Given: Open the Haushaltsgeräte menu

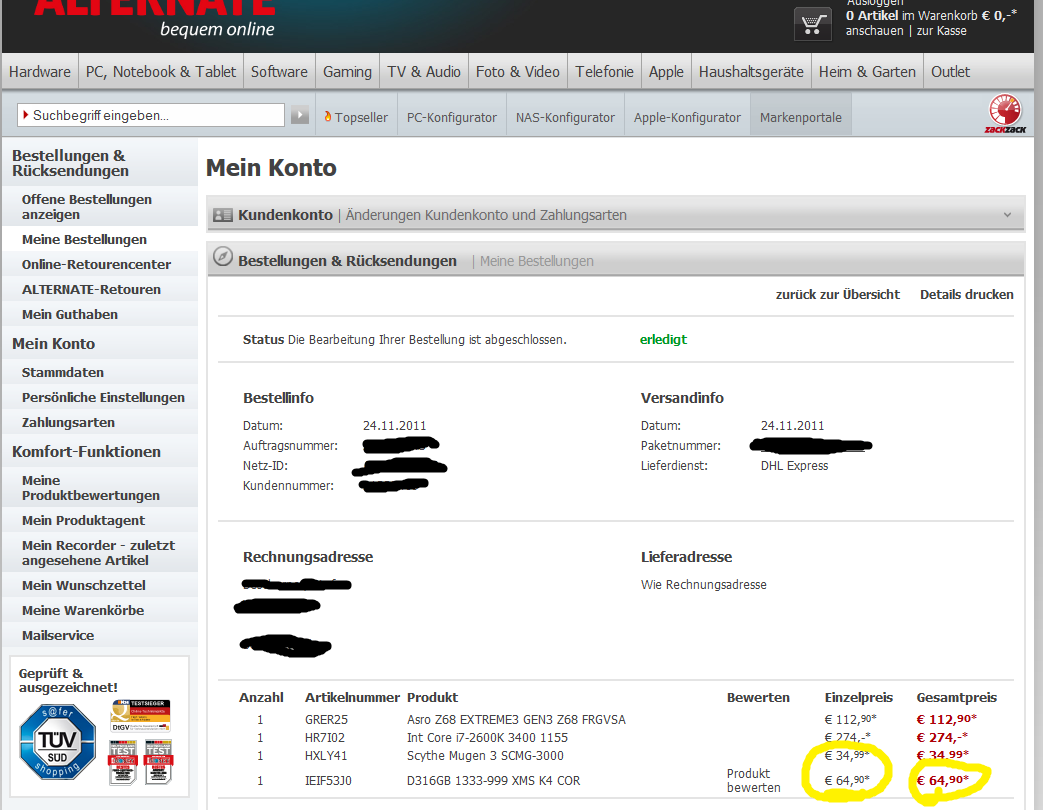Looking at the screenshot, I should 751,72.
